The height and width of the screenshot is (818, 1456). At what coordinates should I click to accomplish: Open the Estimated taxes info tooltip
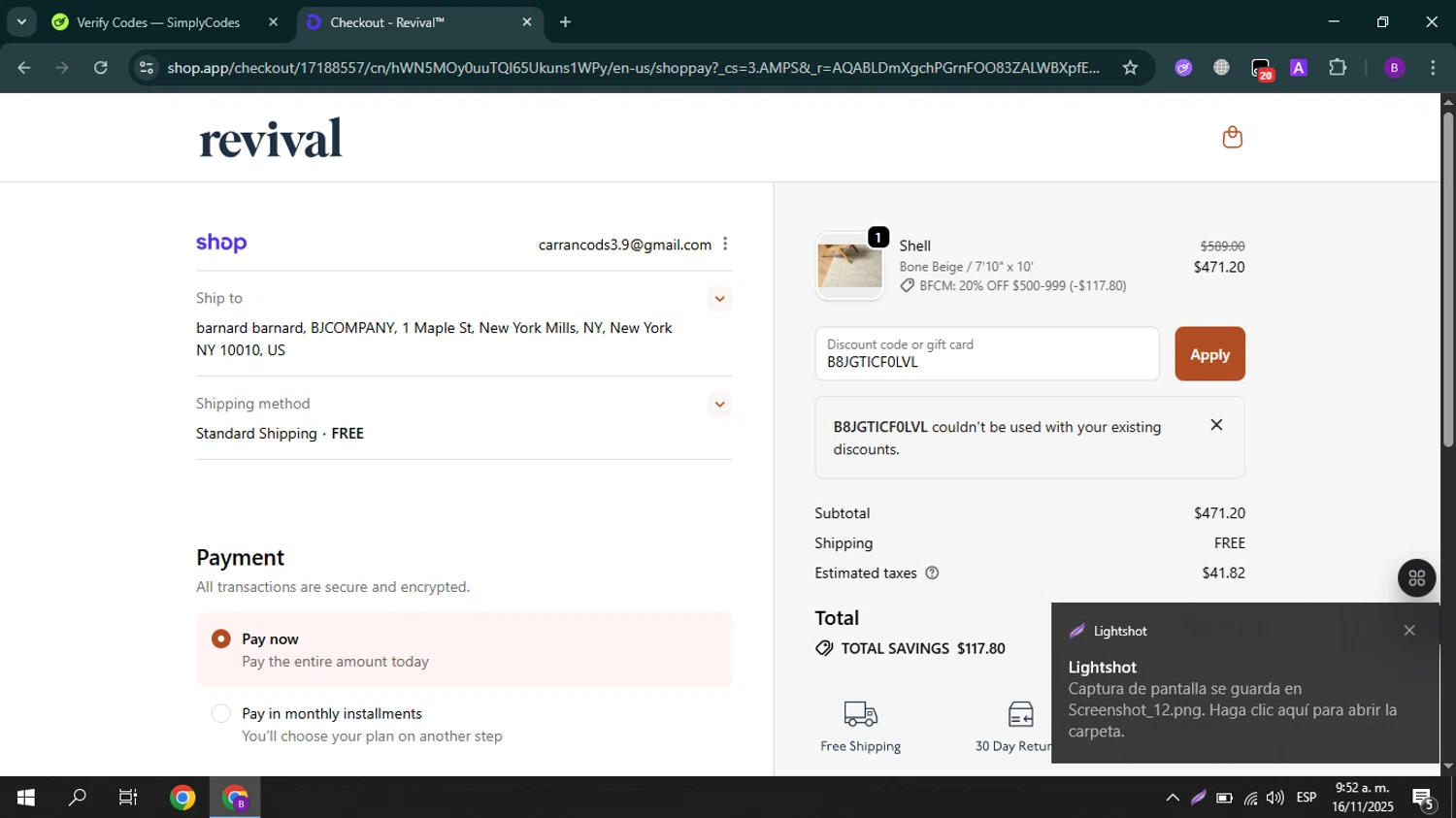pyautogui.click(x=932, y=573)
